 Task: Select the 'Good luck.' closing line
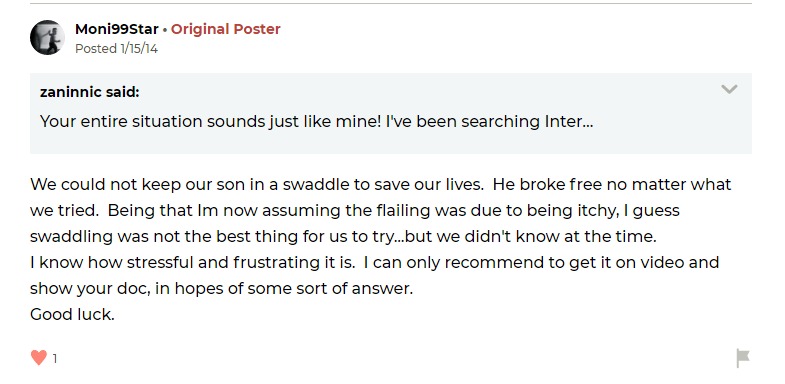click(73, 314)
